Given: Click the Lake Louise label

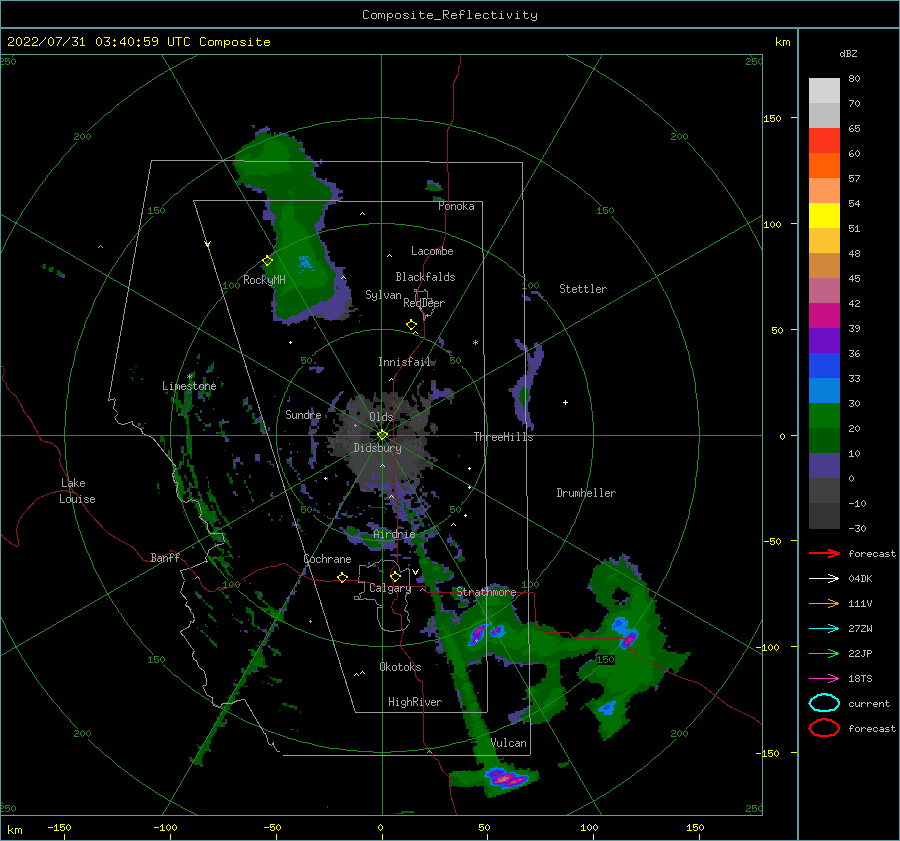Looking at the screenshot, I should tap(77, 491).
